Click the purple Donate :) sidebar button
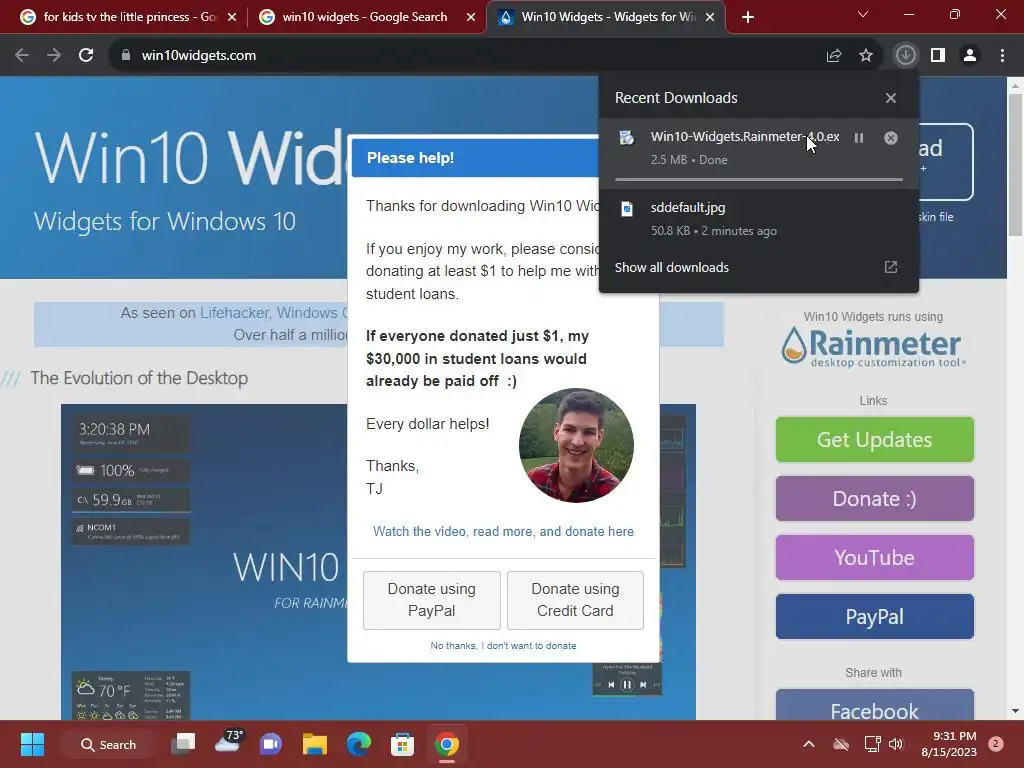This screenshot has width=1024, height=768. [874, 498]
